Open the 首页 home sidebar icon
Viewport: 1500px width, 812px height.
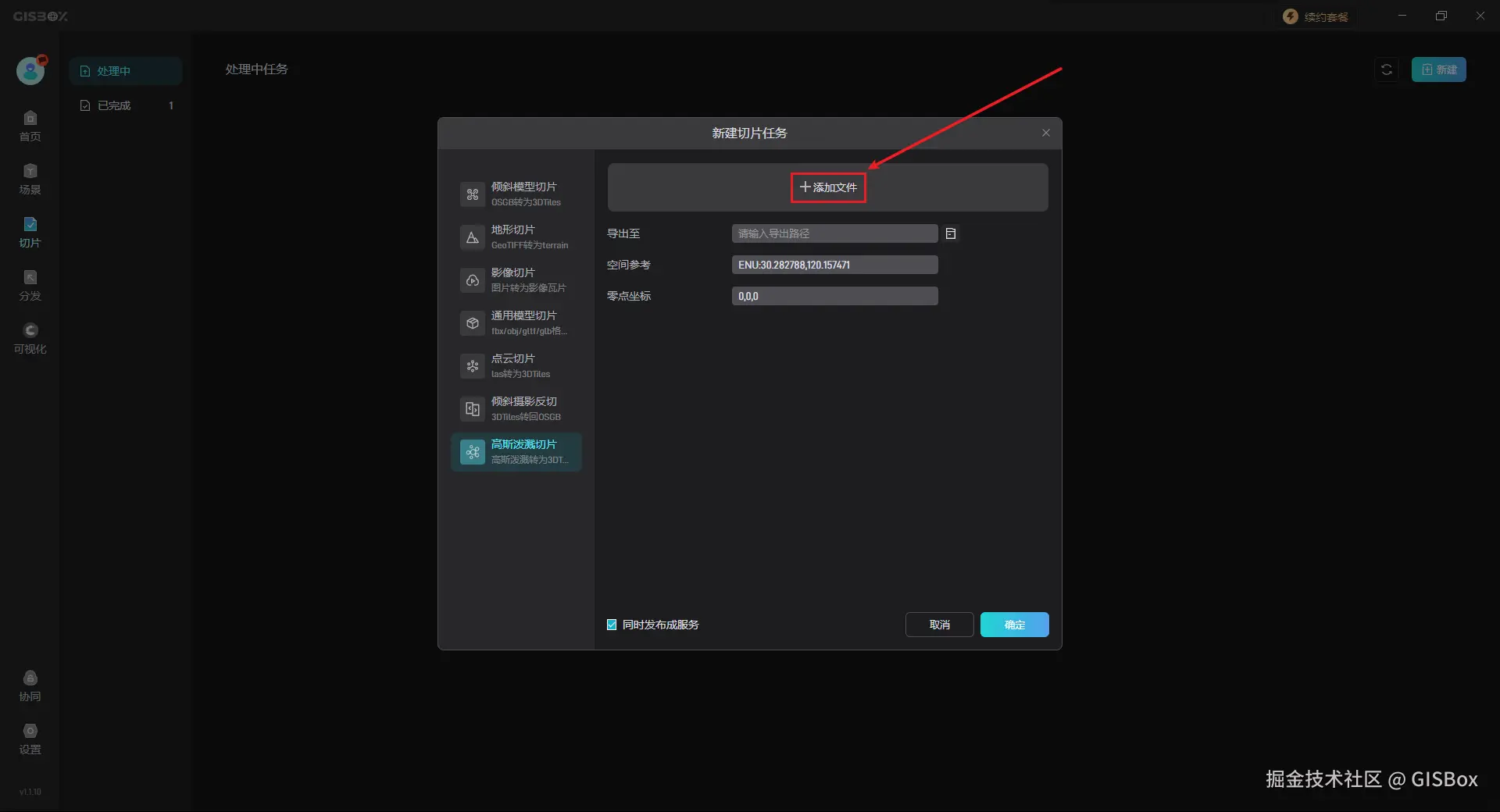(30, 126)
